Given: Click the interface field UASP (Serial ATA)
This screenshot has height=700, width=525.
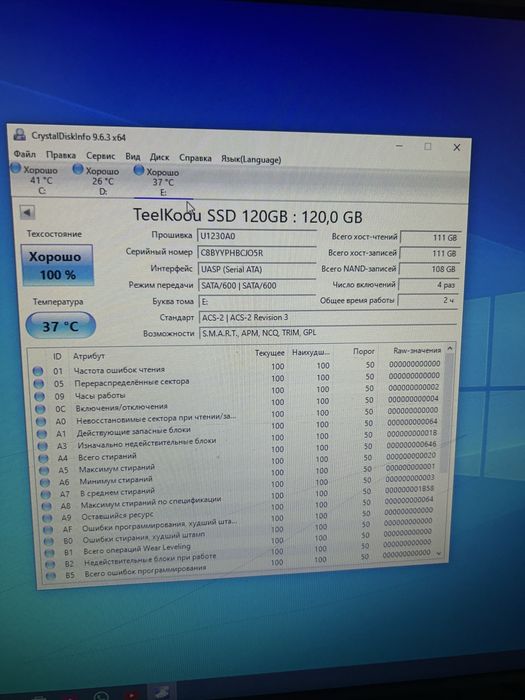Looking at the screenshot, I should point(257,269).
